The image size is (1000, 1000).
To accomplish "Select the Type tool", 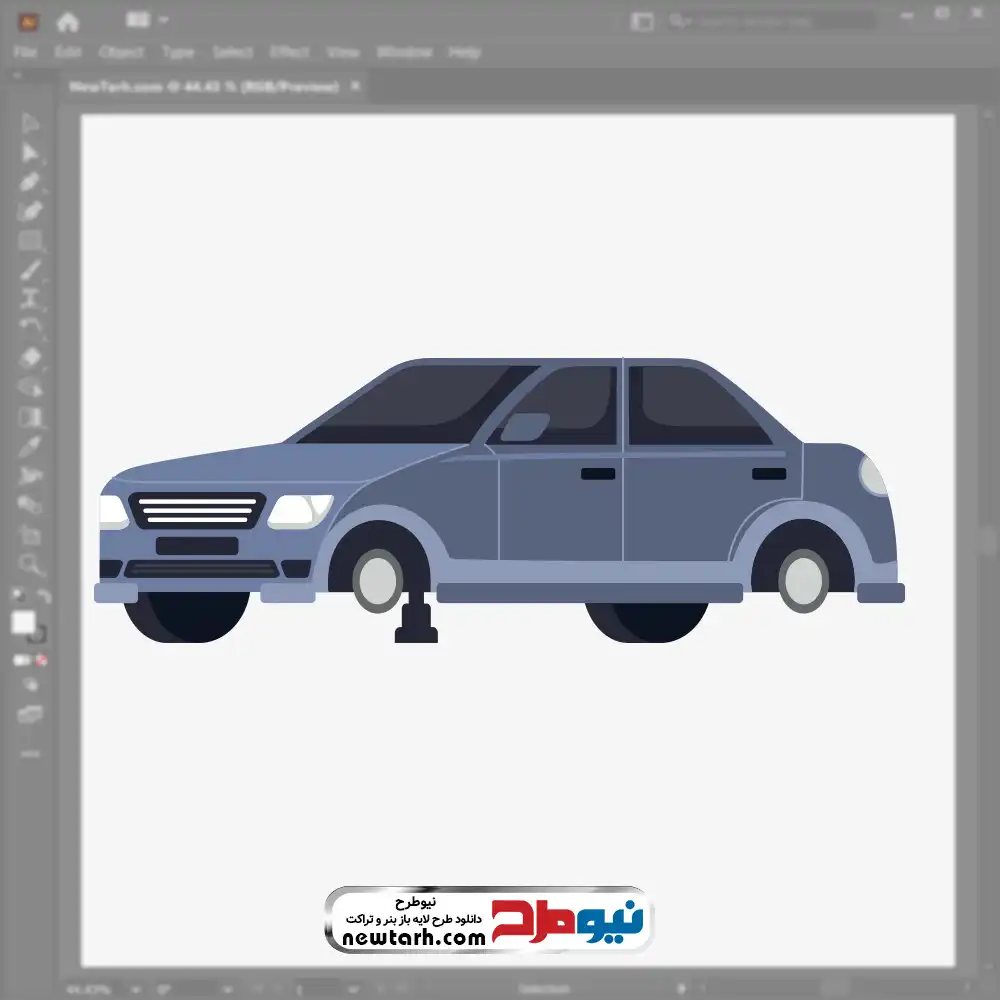I will click(x=30, y=298).
